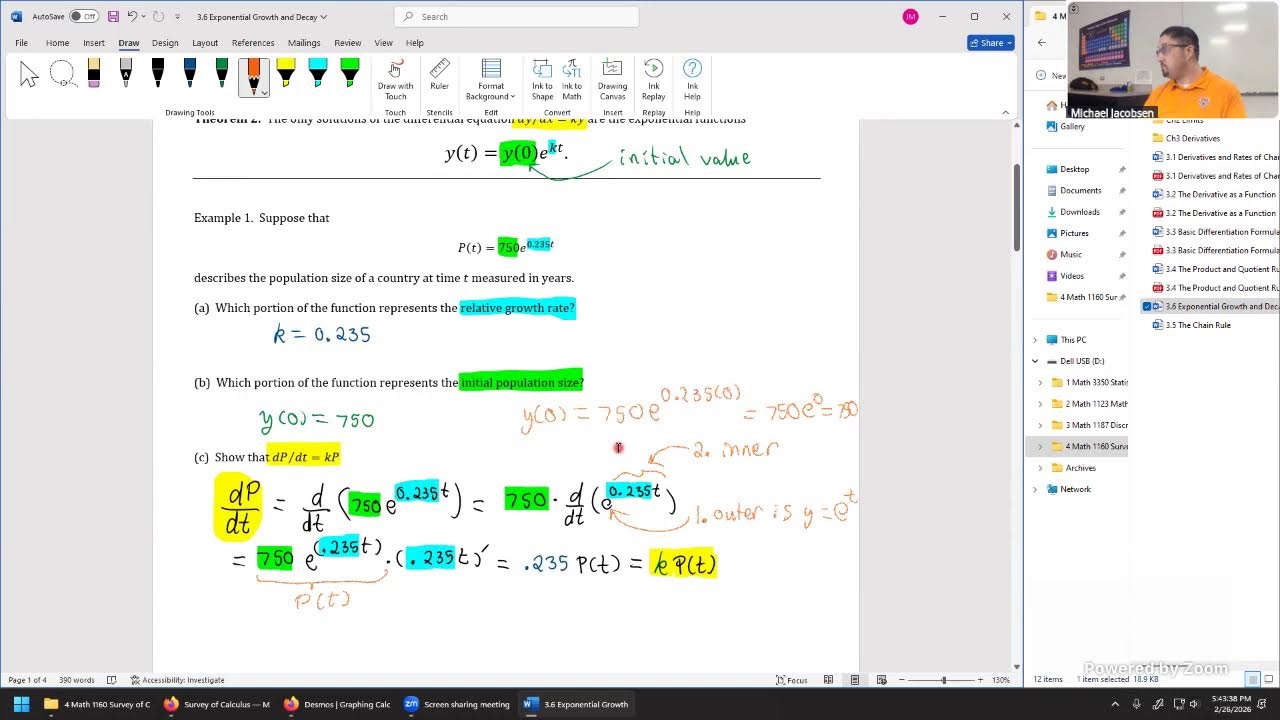The width and height of the screenshot is (1280, 720).
Task: Activate the Lasso Select tool
Action: (62, 75)
